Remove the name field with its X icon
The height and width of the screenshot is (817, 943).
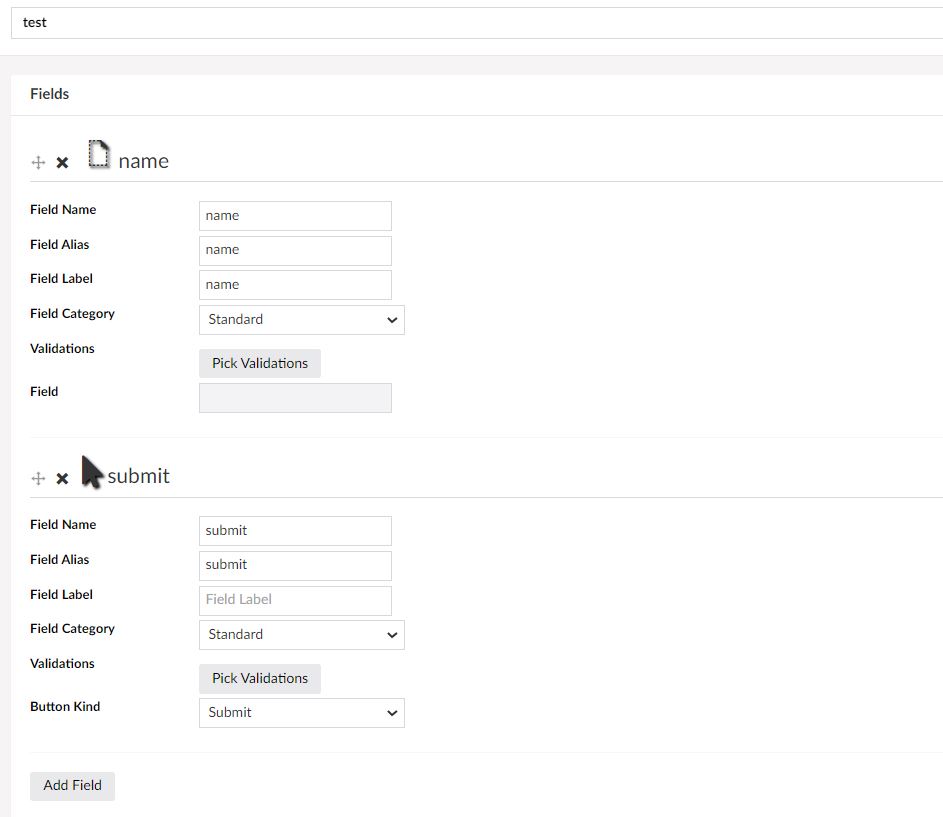coord(62,162)
